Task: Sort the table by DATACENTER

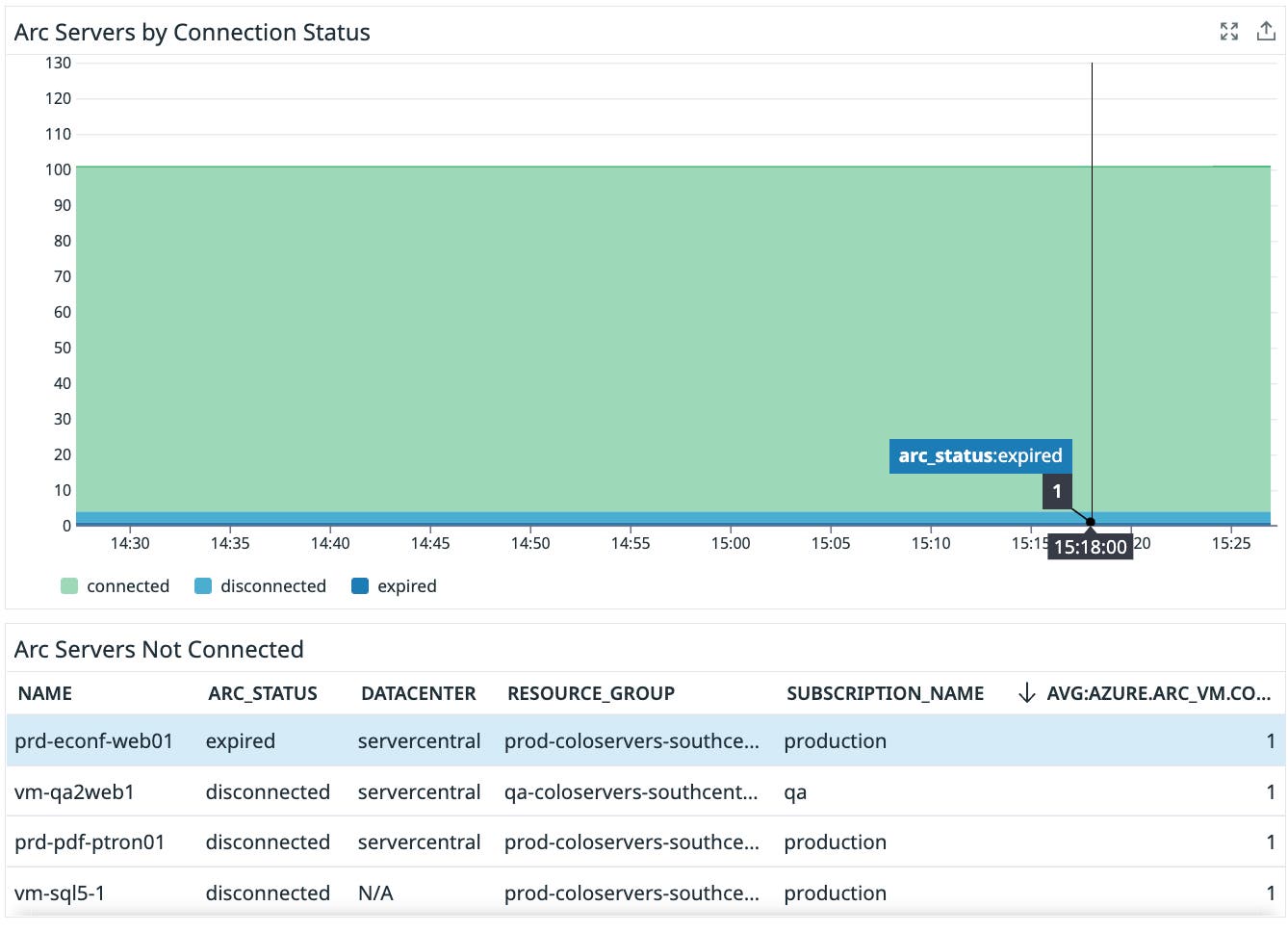Action: tap(419, 692)
